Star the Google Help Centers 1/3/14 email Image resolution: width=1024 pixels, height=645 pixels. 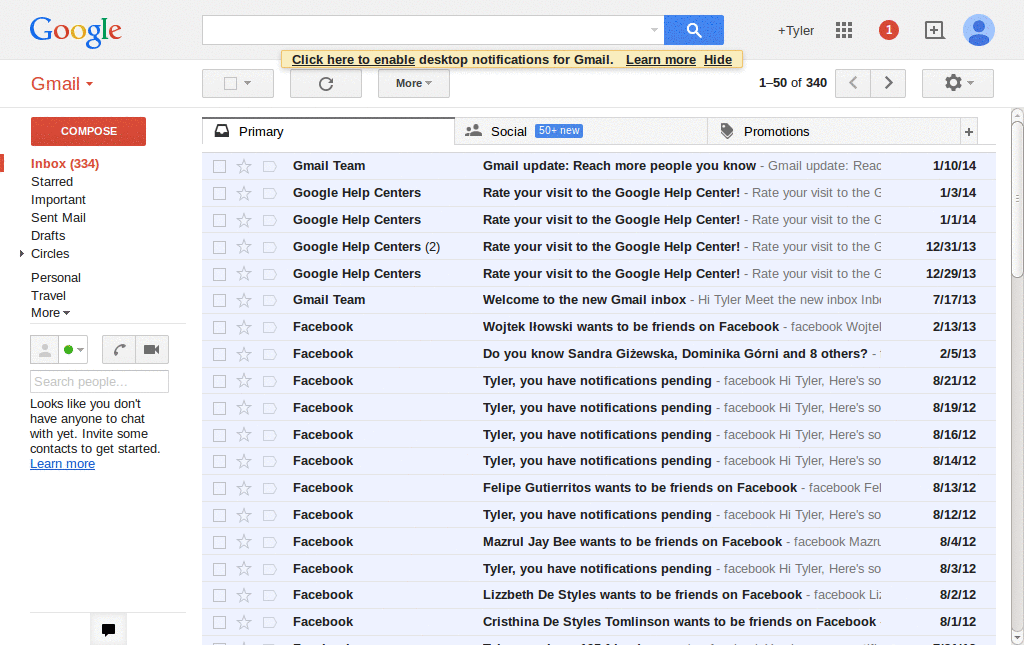tap(244, 193)
